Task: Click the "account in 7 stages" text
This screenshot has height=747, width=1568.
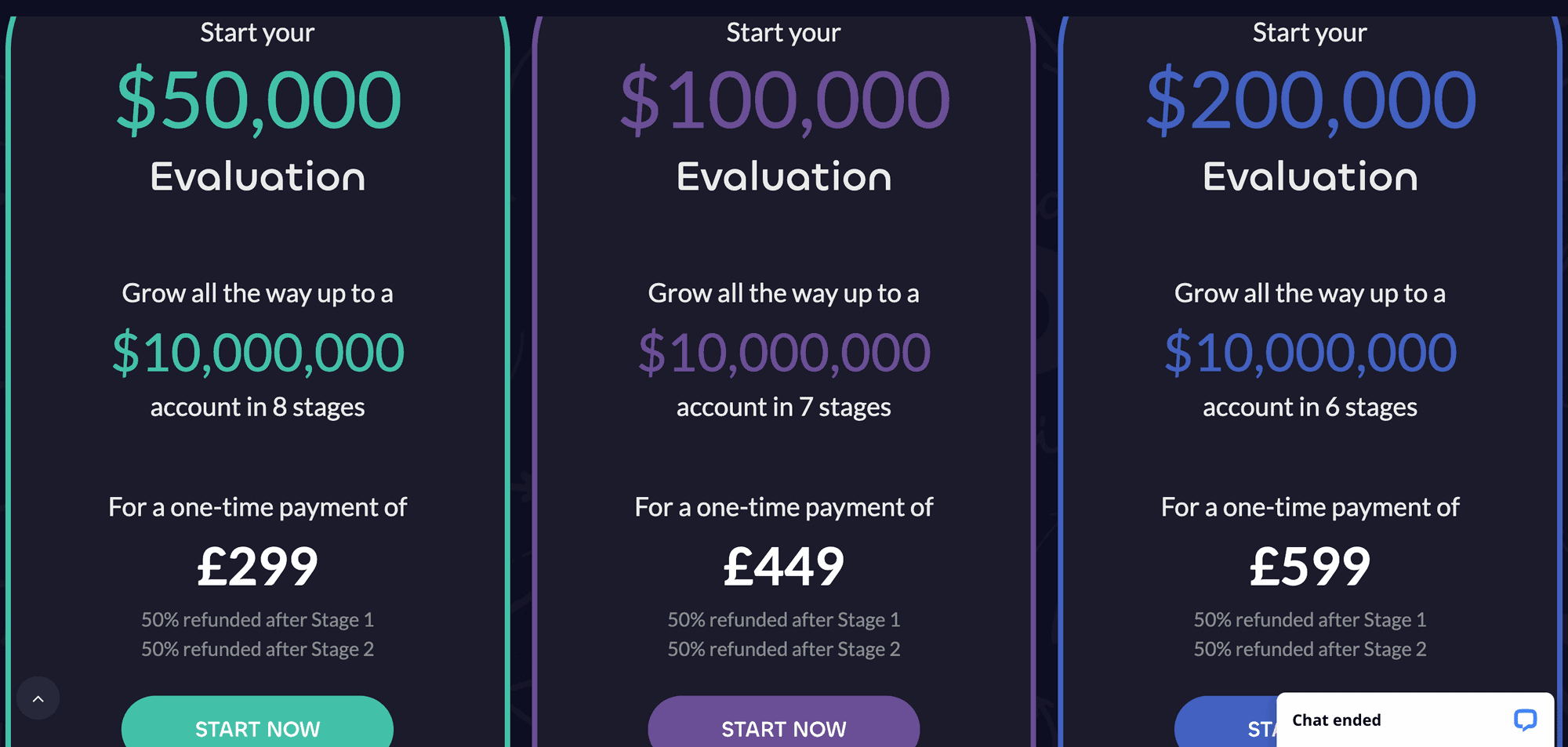Action: tap(784, 408)
